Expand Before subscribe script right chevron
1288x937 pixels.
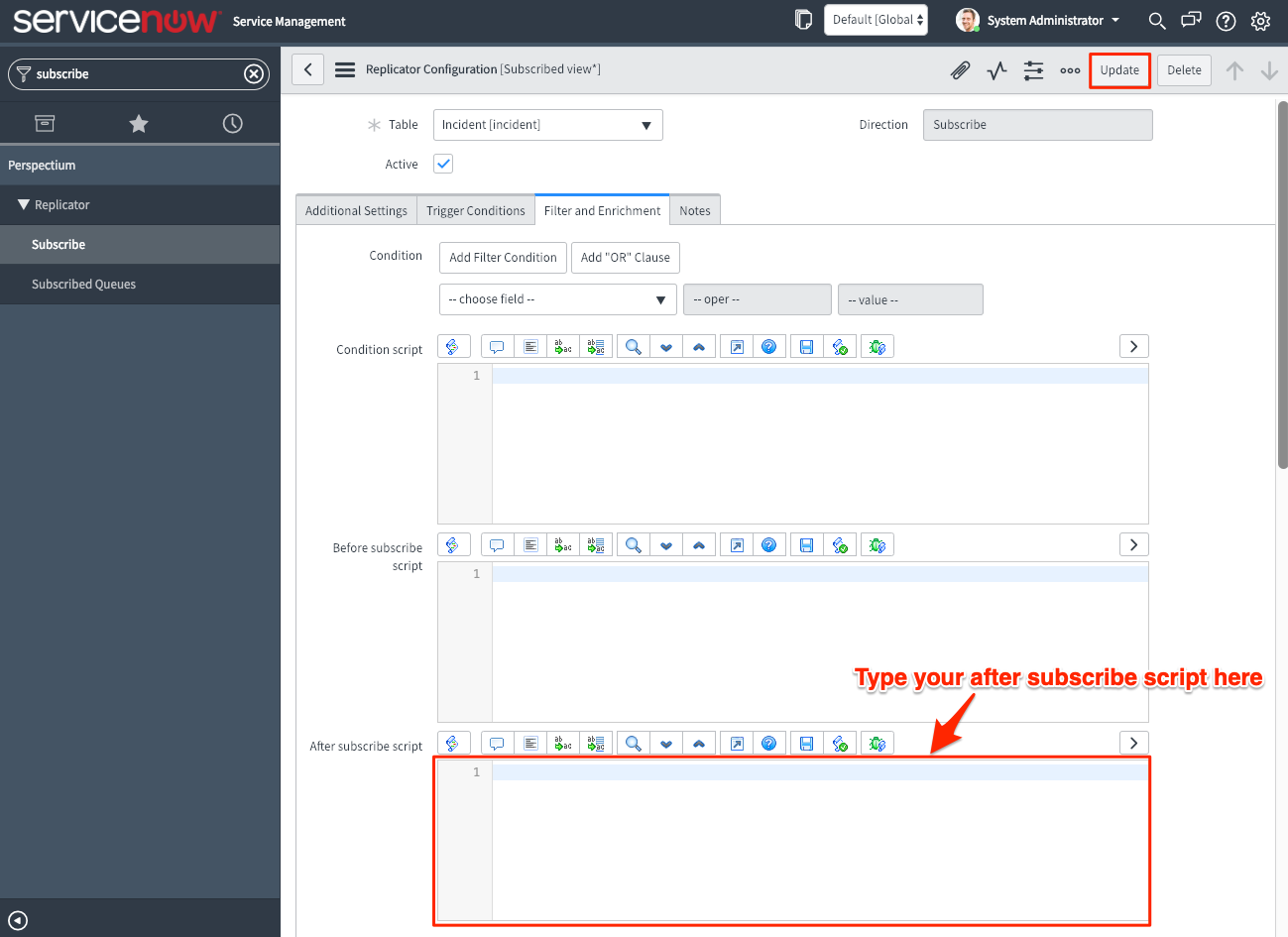(1133, 544)
